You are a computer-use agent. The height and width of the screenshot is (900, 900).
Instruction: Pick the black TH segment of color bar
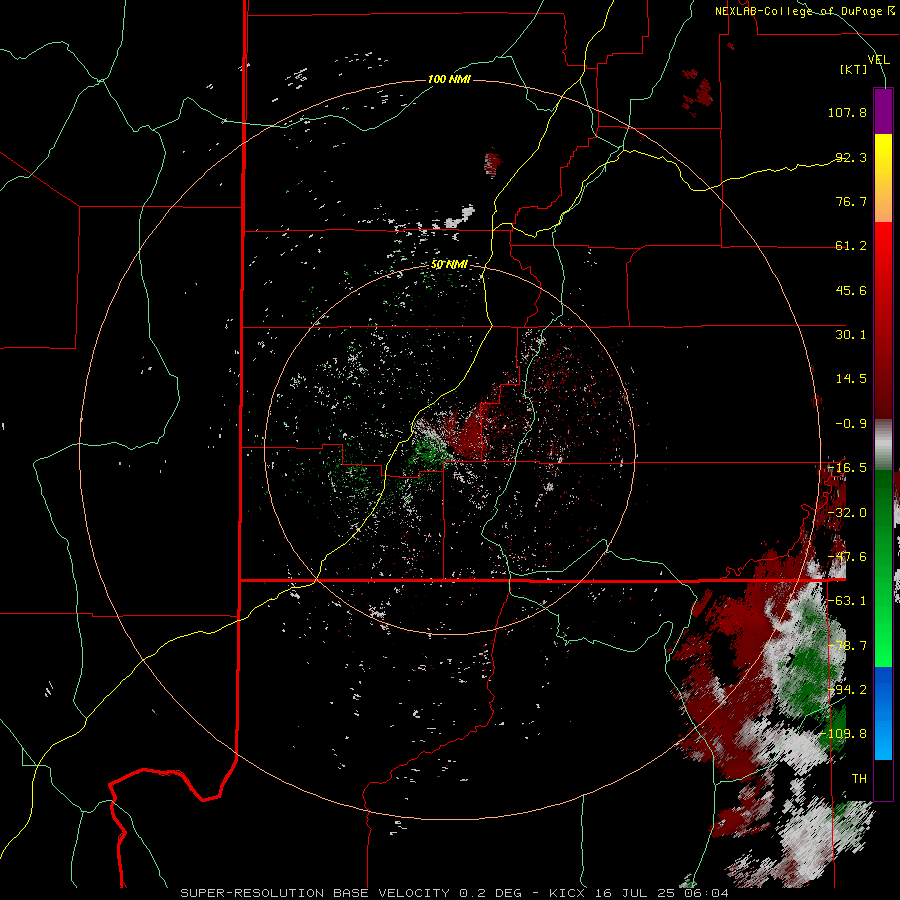(x=883, y=780)
